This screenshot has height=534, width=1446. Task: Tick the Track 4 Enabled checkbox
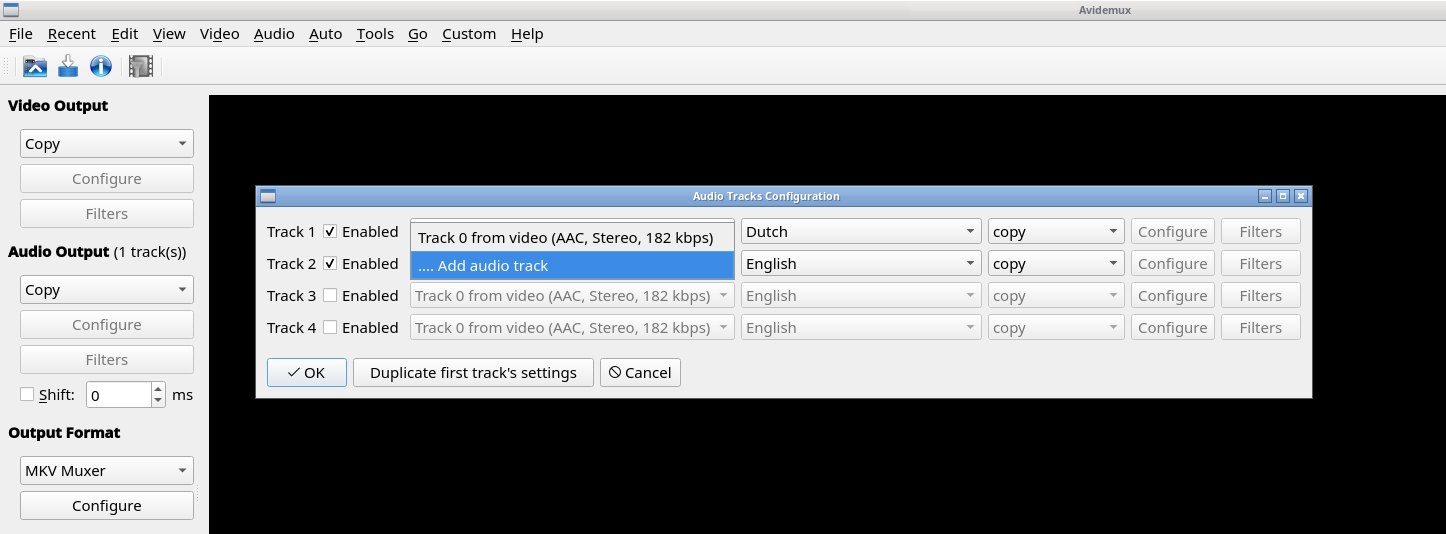click(x=330, y=328)
